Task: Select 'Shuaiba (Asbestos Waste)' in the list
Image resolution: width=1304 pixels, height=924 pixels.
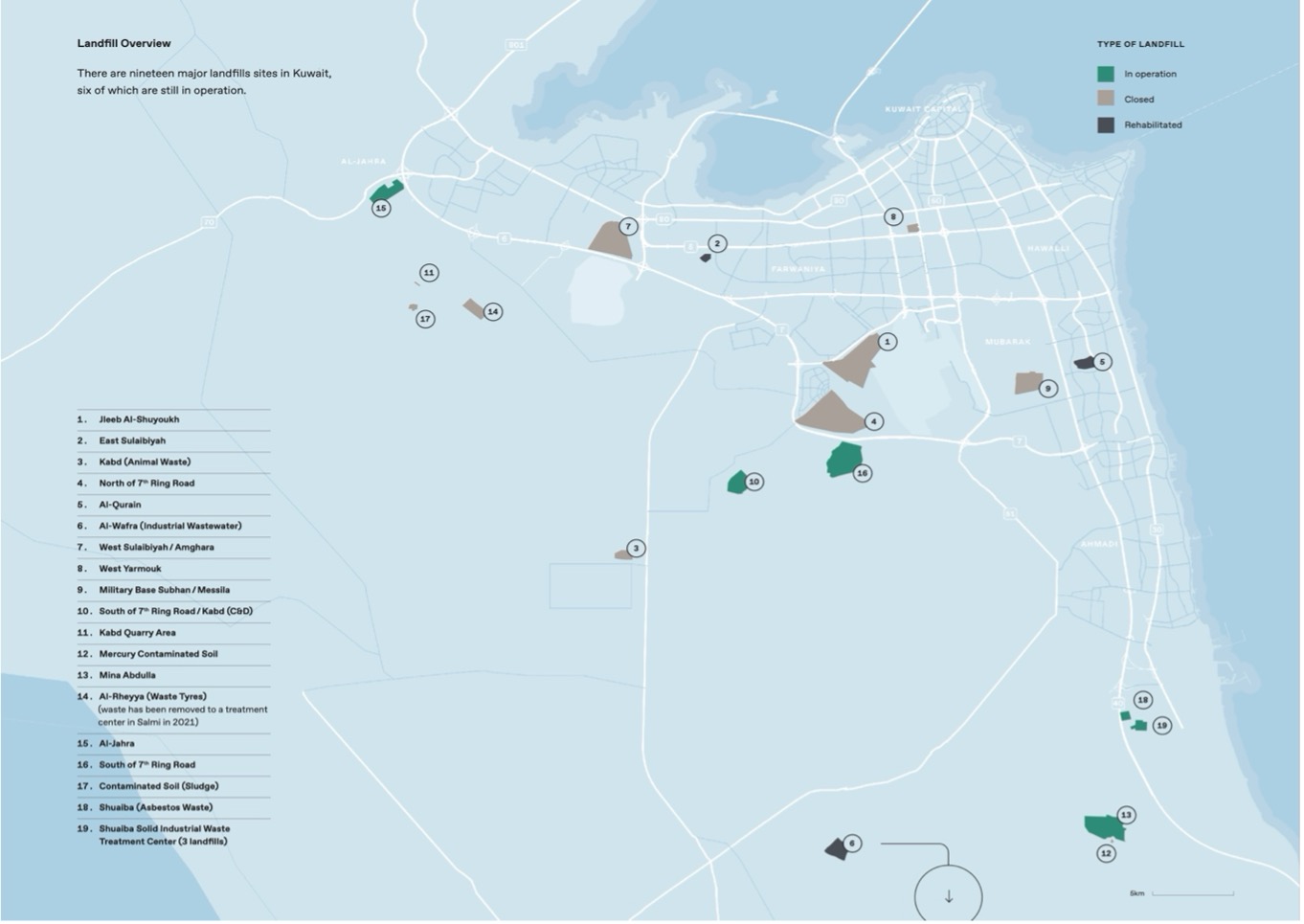Action: 155,807
